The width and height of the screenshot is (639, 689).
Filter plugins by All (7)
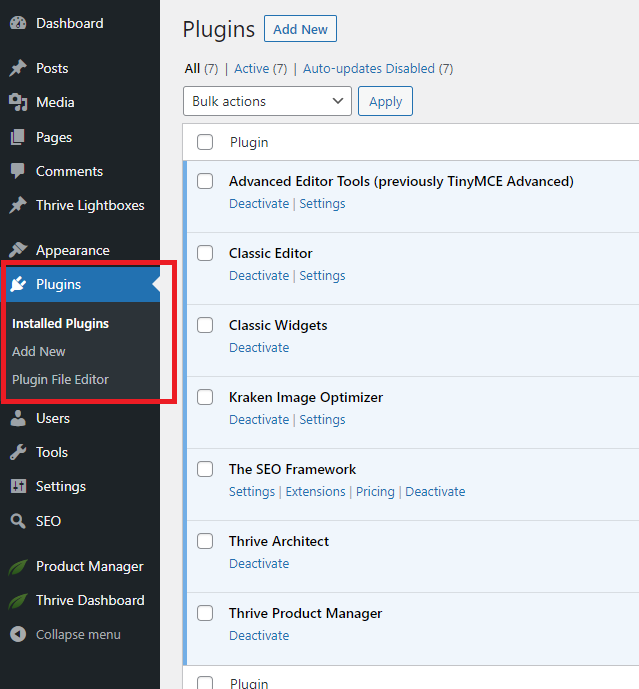pyautogui.click(x=201, y=69)
